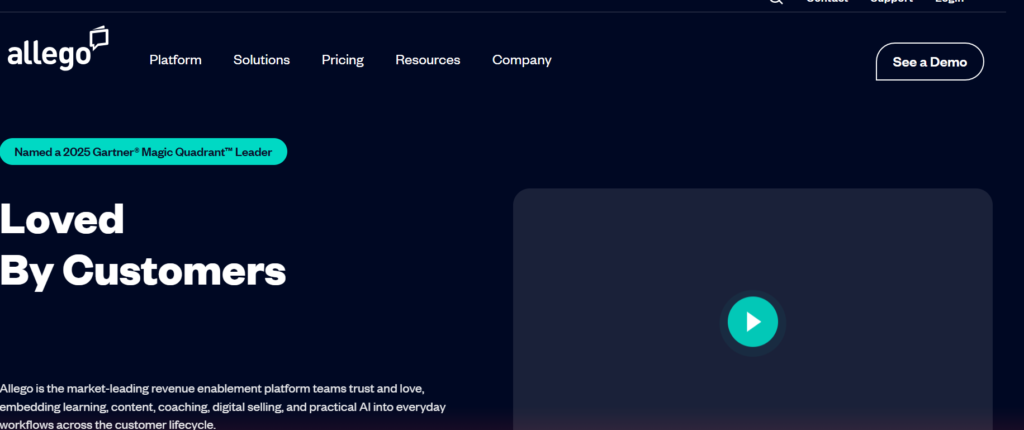This screenshot has height=430, width=1024.
Task: Click the word Loved in the headline
Action: [x=62, y=219]
